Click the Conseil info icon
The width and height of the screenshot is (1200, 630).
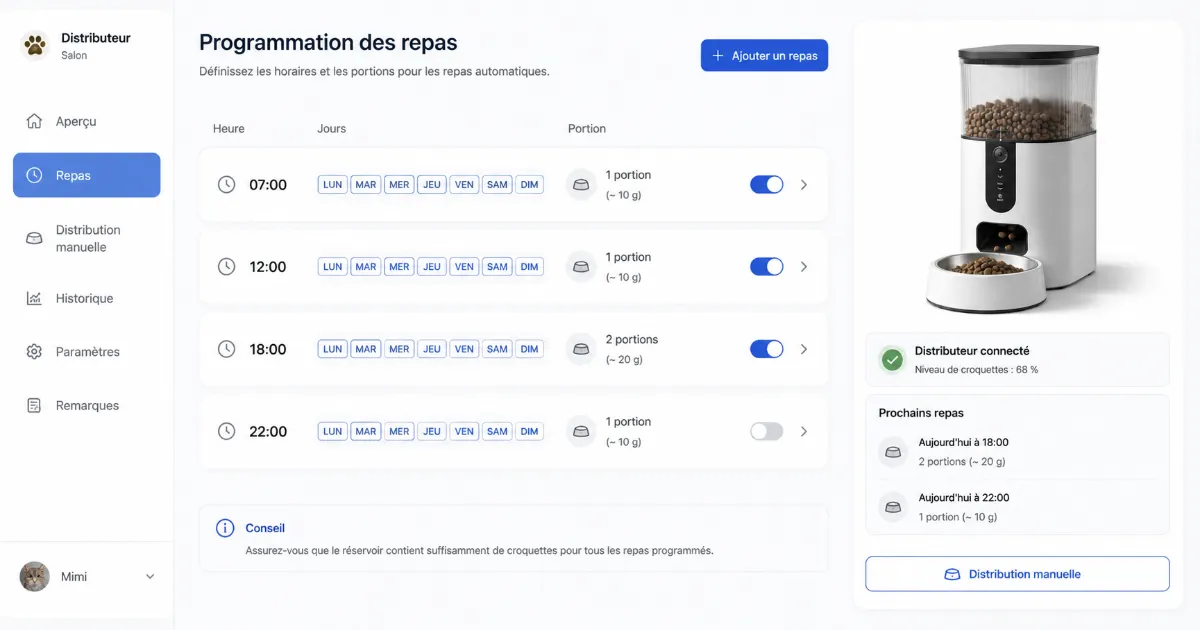[x=225, y=528]
